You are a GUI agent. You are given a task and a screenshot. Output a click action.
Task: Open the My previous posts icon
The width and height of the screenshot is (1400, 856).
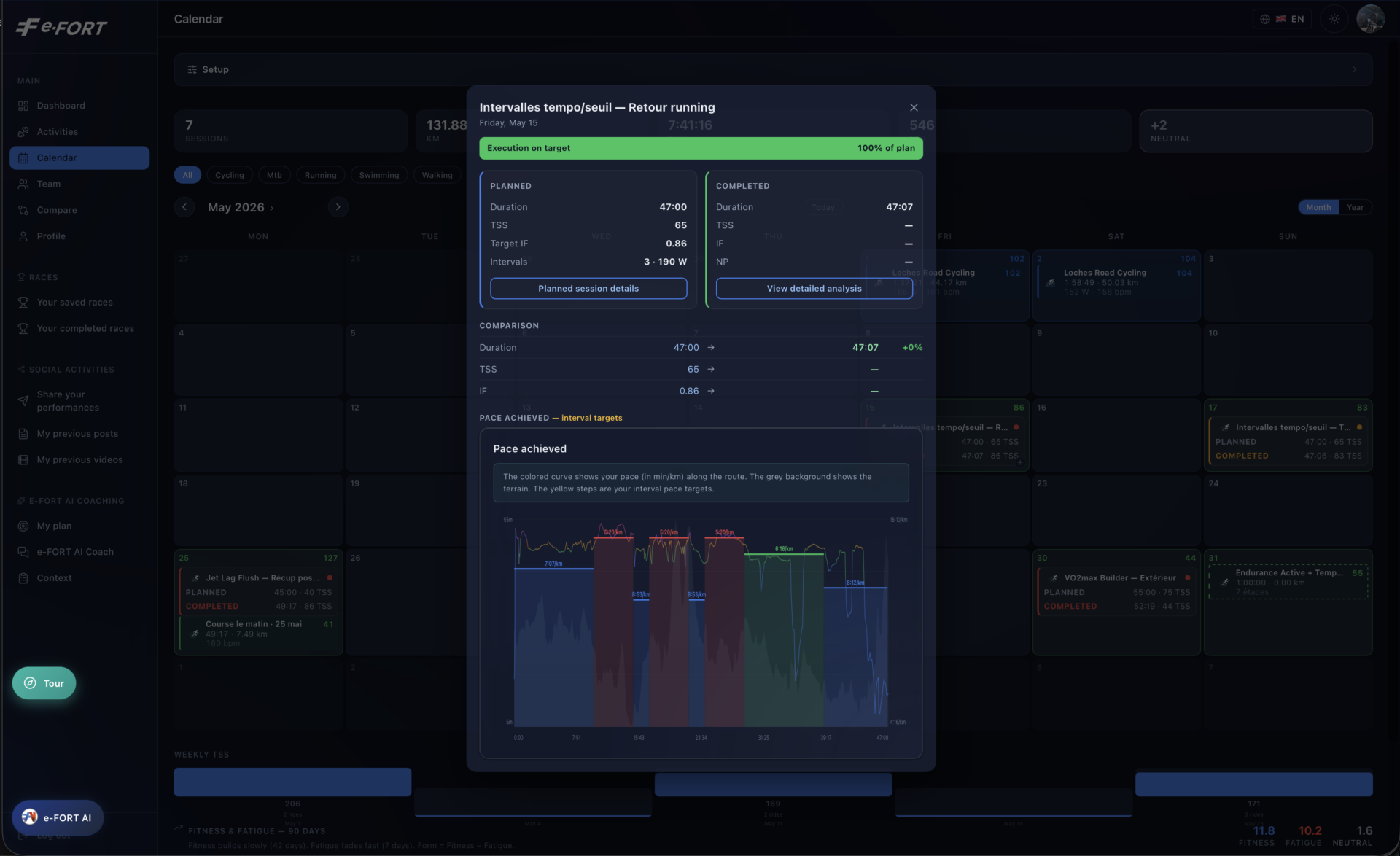tap(23, 434)
